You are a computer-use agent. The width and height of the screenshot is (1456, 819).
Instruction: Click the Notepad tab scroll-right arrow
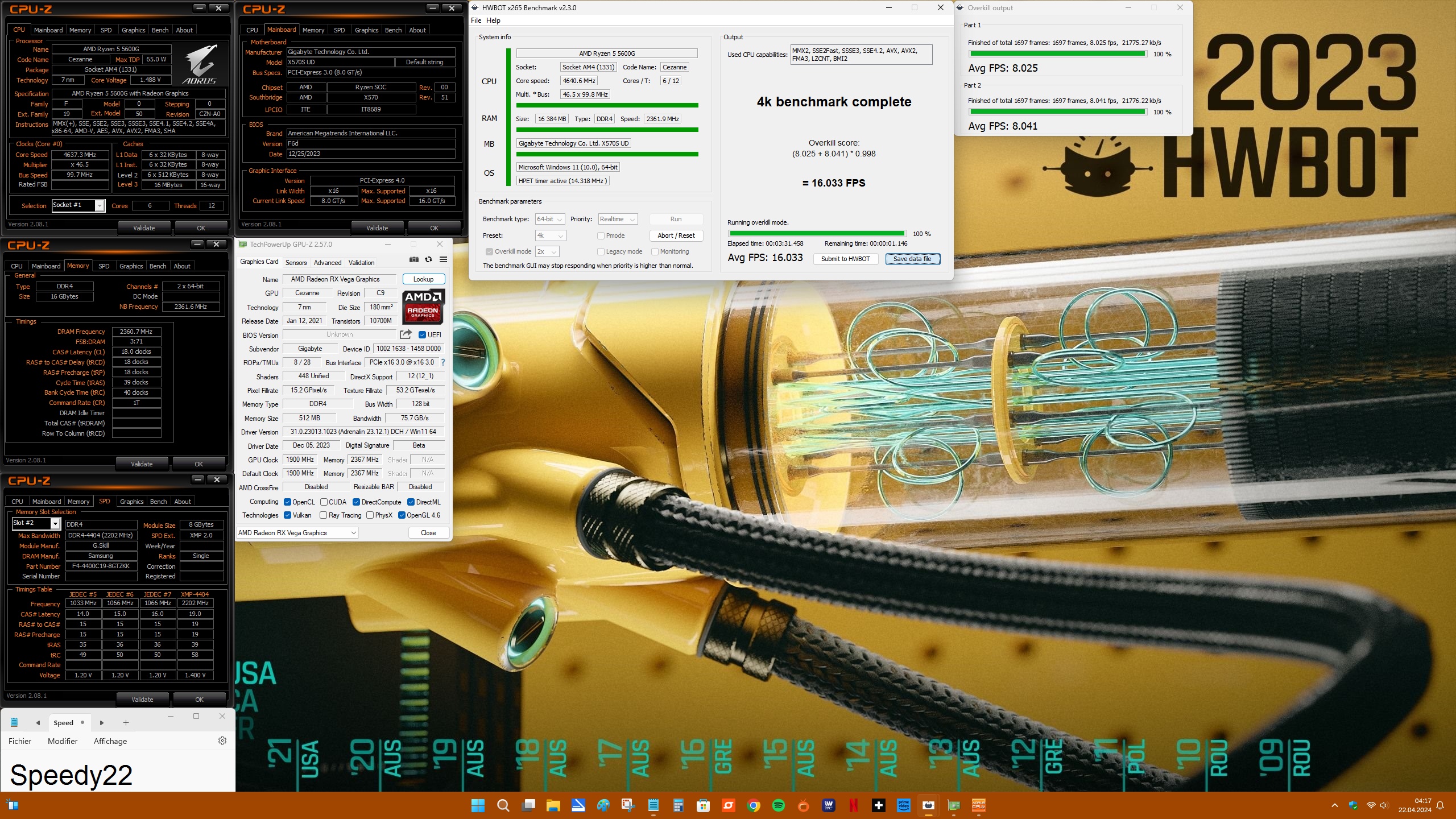[102, 723]
